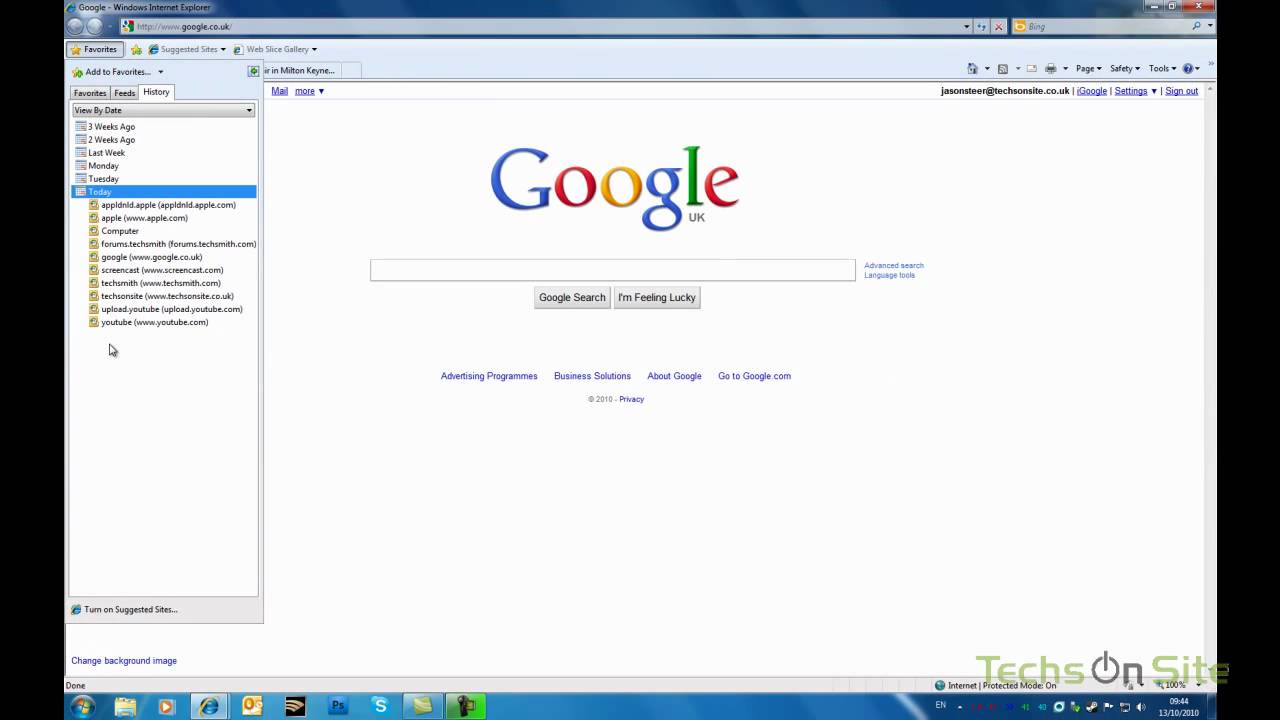Expand the address bar URL dropdown
The image size is (1280, 720).
point(967,27)
